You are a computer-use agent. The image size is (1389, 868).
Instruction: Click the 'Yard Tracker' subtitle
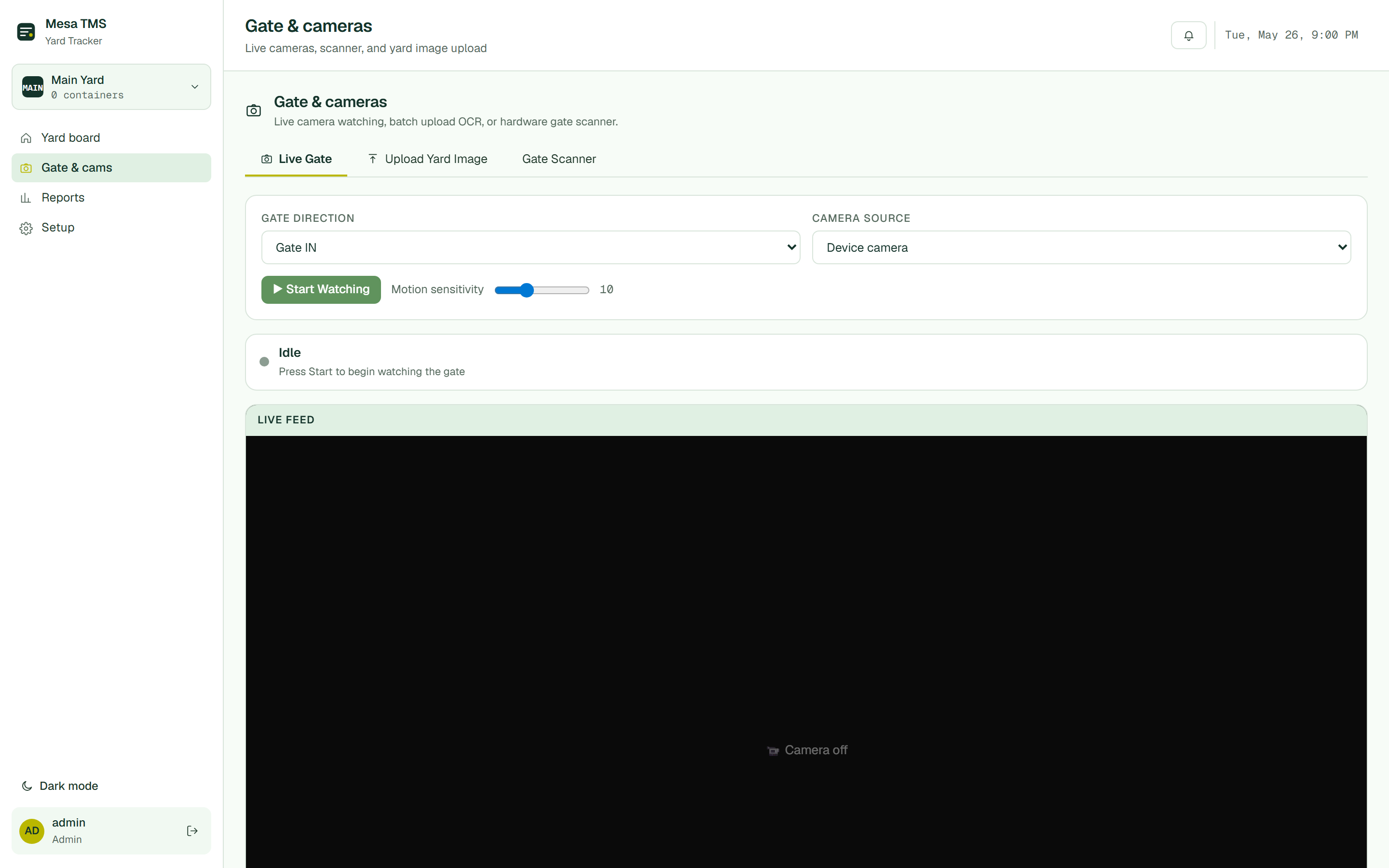point(73,41)
